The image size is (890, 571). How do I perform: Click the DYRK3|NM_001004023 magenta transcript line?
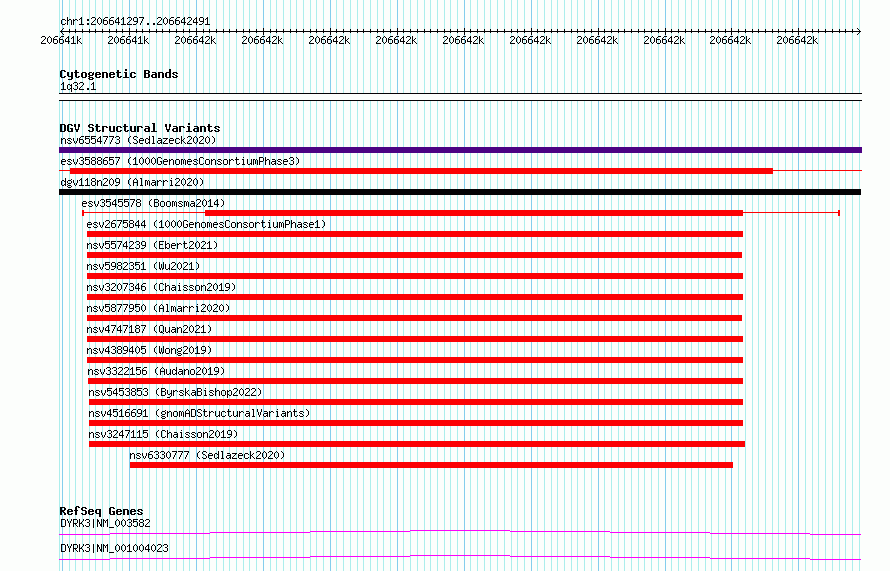pos(460,557)
